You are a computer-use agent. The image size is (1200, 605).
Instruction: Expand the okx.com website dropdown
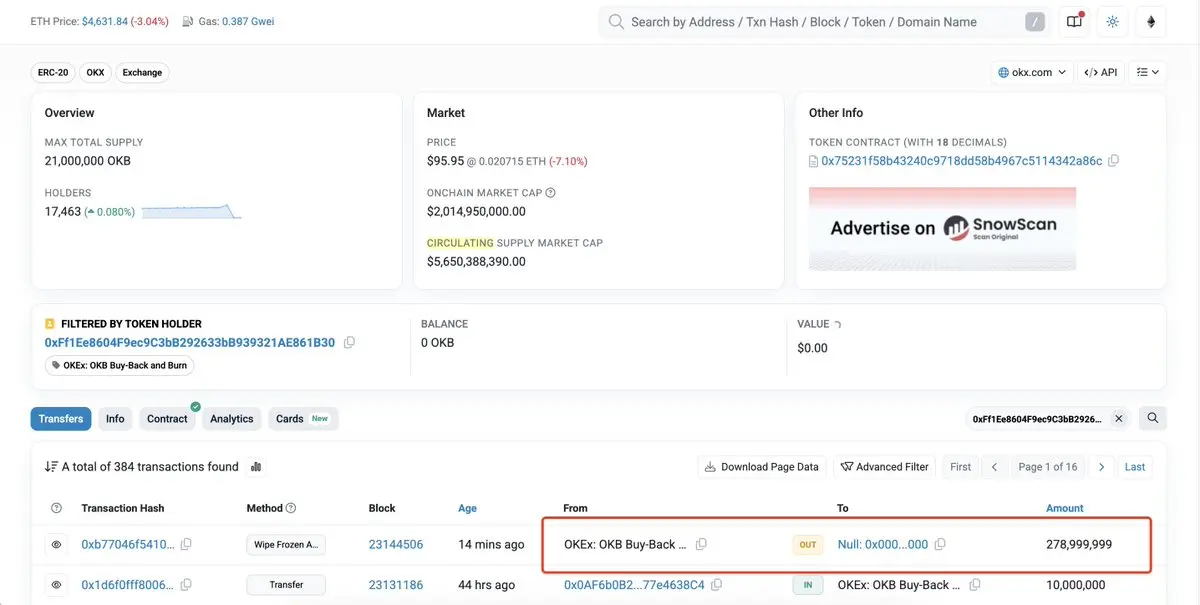click(x=1031, y=72)
